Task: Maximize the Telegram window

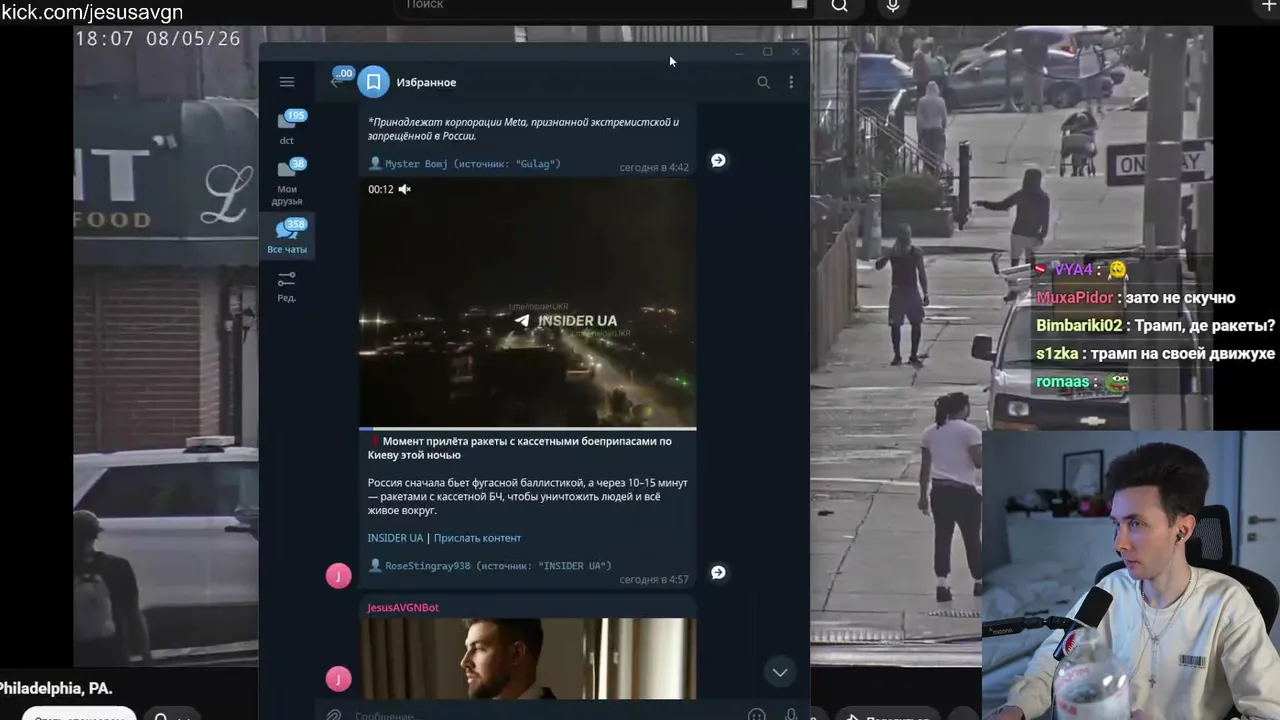Action: [x=768, y=52]
